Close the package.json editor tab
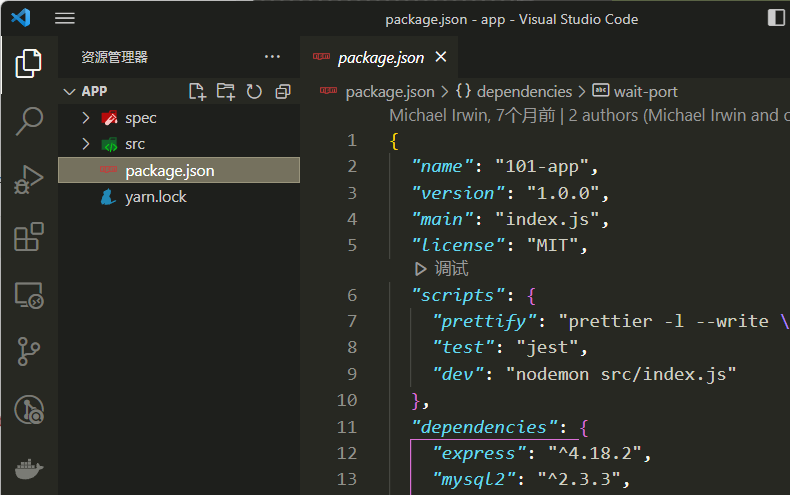This screenshot has width=790, height=495. click(x=440, y=57)
